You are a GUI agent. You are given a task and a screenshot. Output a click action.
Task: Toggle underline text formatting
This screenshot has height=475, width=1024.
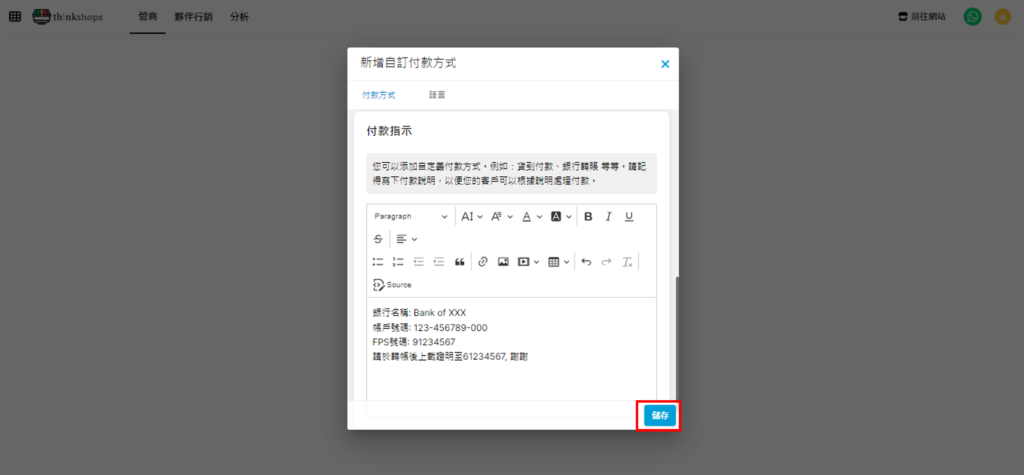629,216
